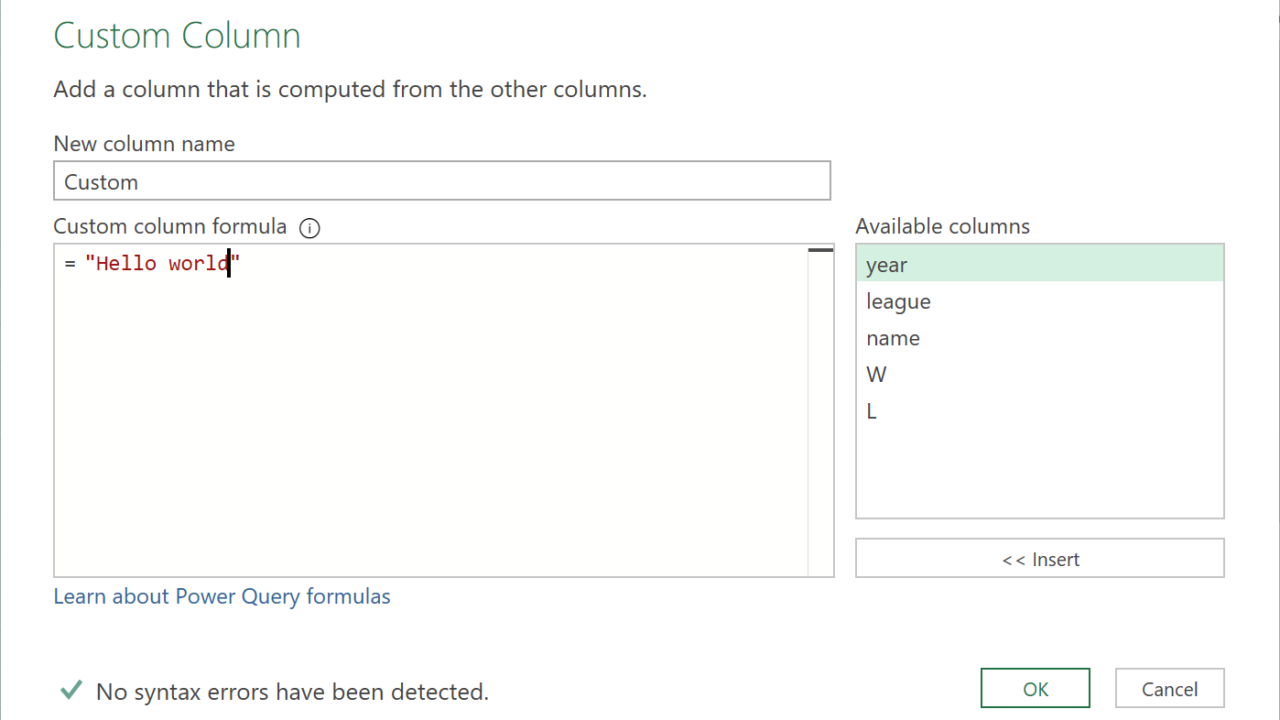
Task: Cancel the Custom Column dialog
Action: pos(1169,689)
